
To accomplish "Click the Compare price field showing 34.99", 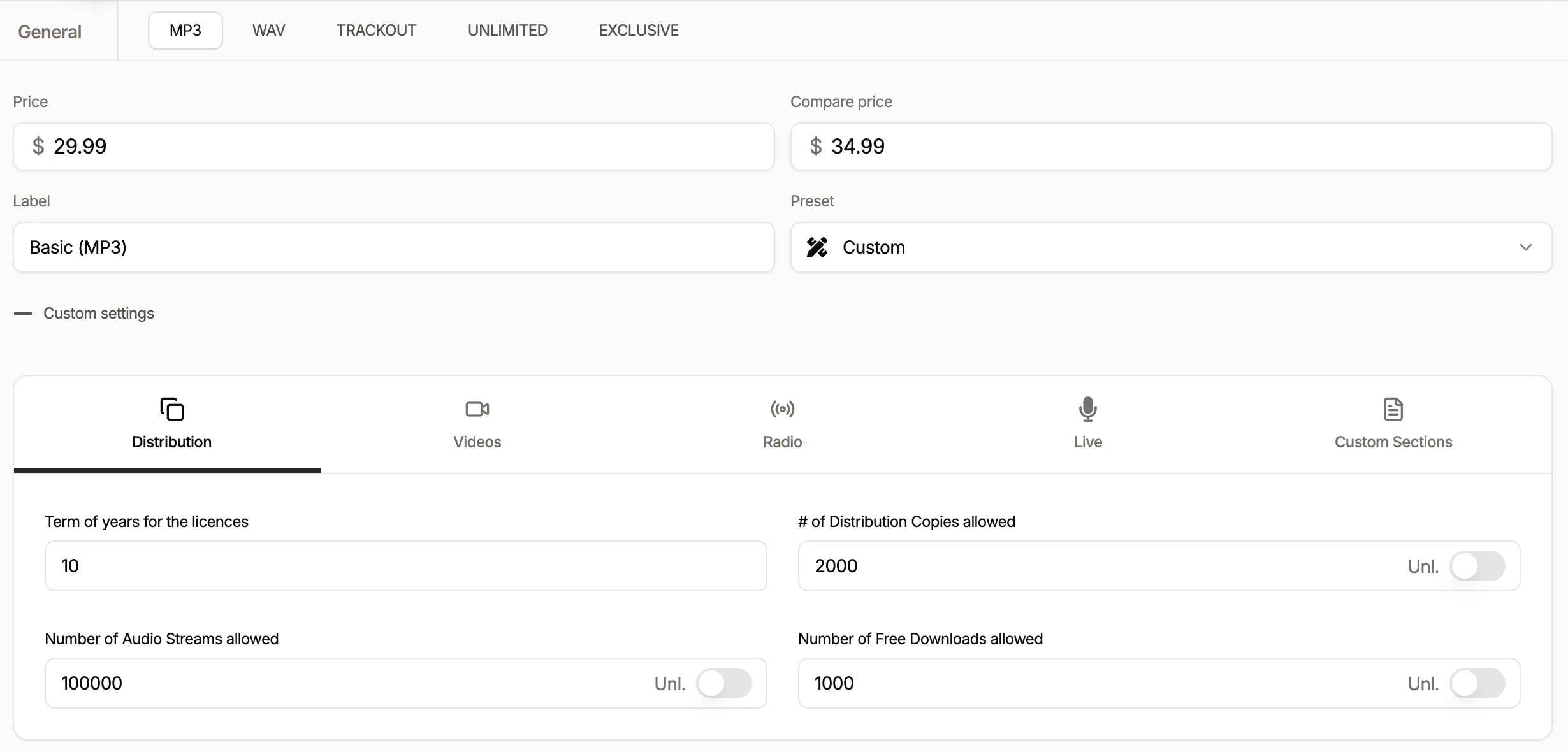I will tap(1172, 147).
